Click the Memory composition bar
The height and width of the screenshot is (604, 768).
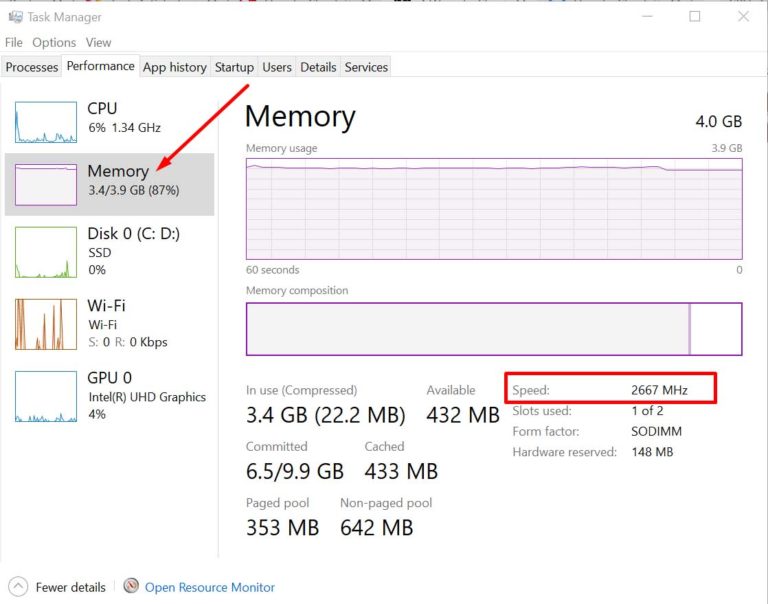[x=494, y=329]
